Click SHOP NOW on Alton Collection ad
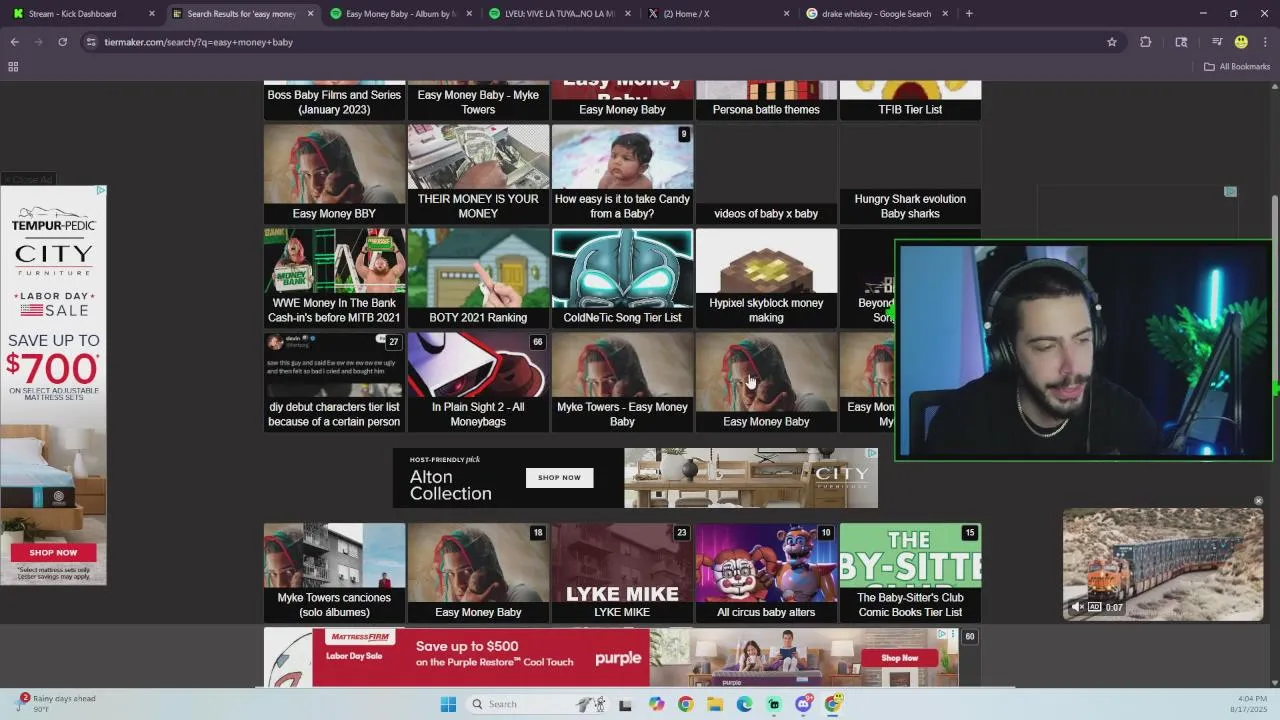This screenshot has width=1280, height=720. pos(559,477)
